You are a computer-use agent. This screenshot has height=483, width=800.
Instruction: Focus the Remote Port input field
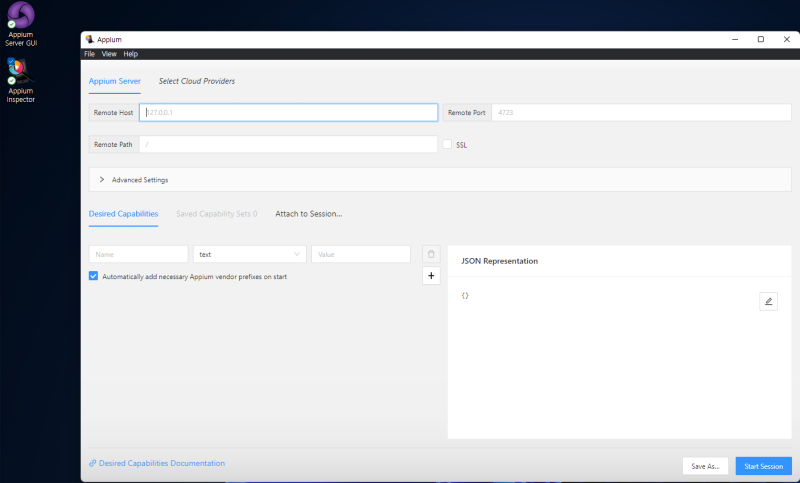pos(641,112)
